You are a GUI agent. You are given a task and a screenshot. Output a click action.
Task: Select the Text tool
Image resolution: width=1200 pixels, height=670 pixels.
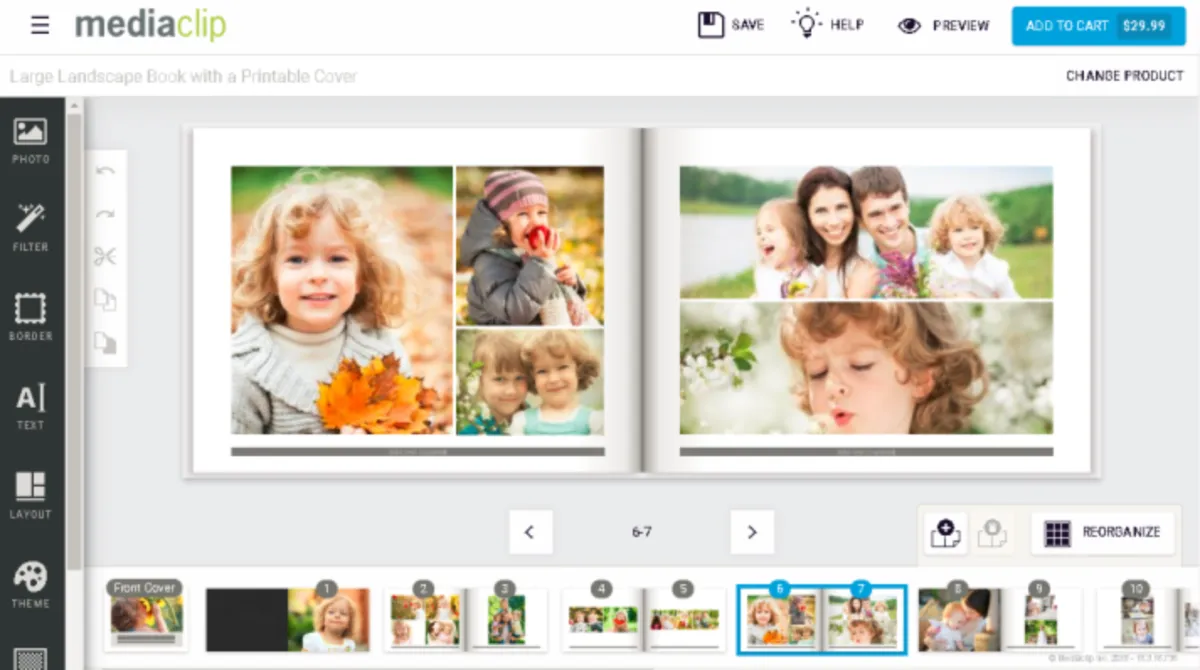[x=30, y=406]
